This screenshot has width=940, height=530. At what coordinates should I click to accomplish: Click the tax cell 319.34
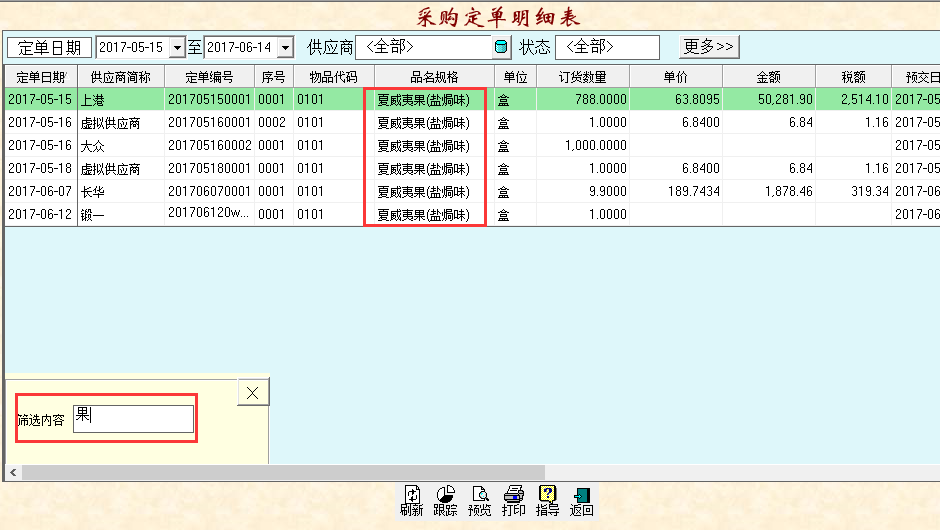point(852,191)
